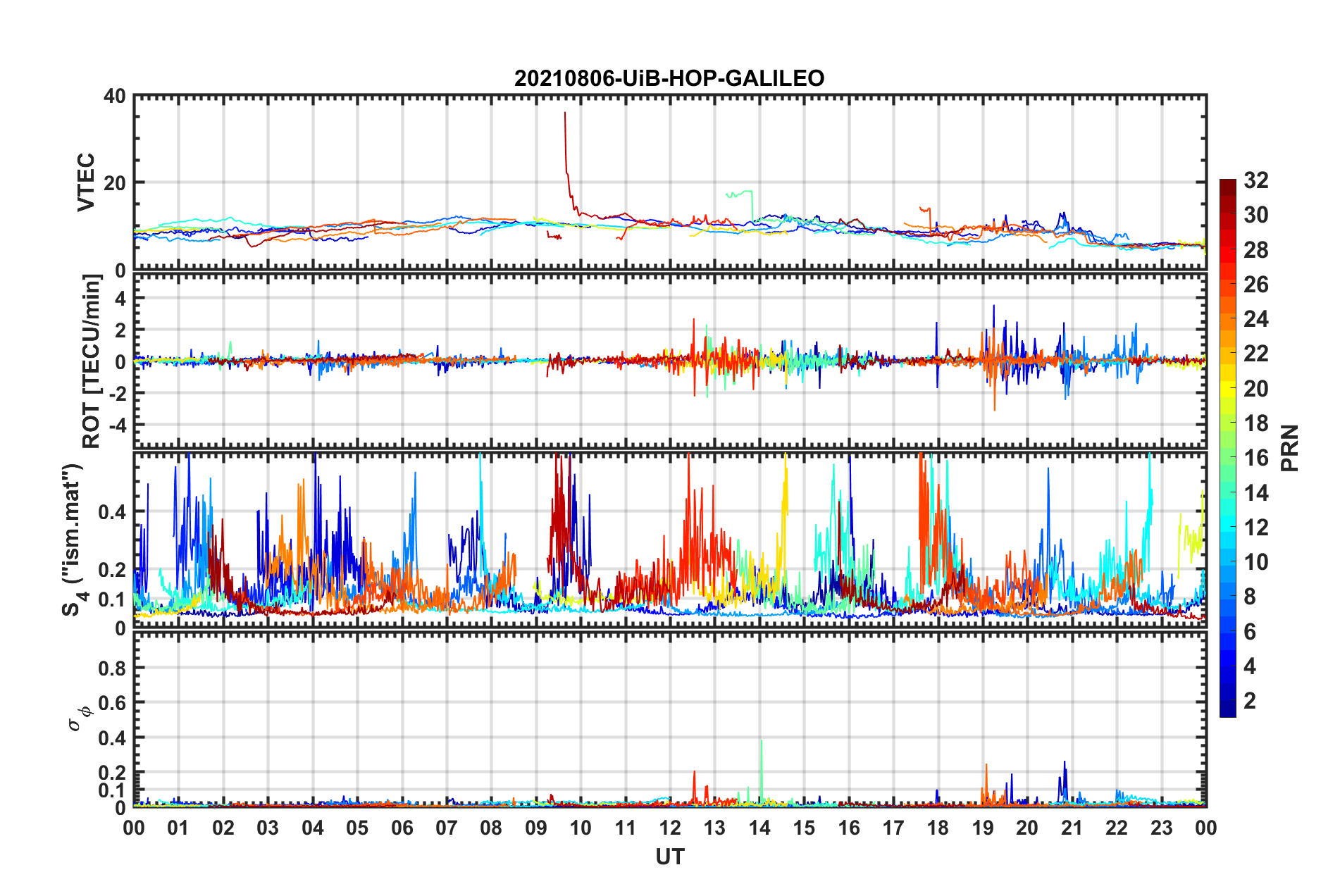1340x896 pixels.
Task: Select hour label 01 on UT axis
Action: [178, 828]
